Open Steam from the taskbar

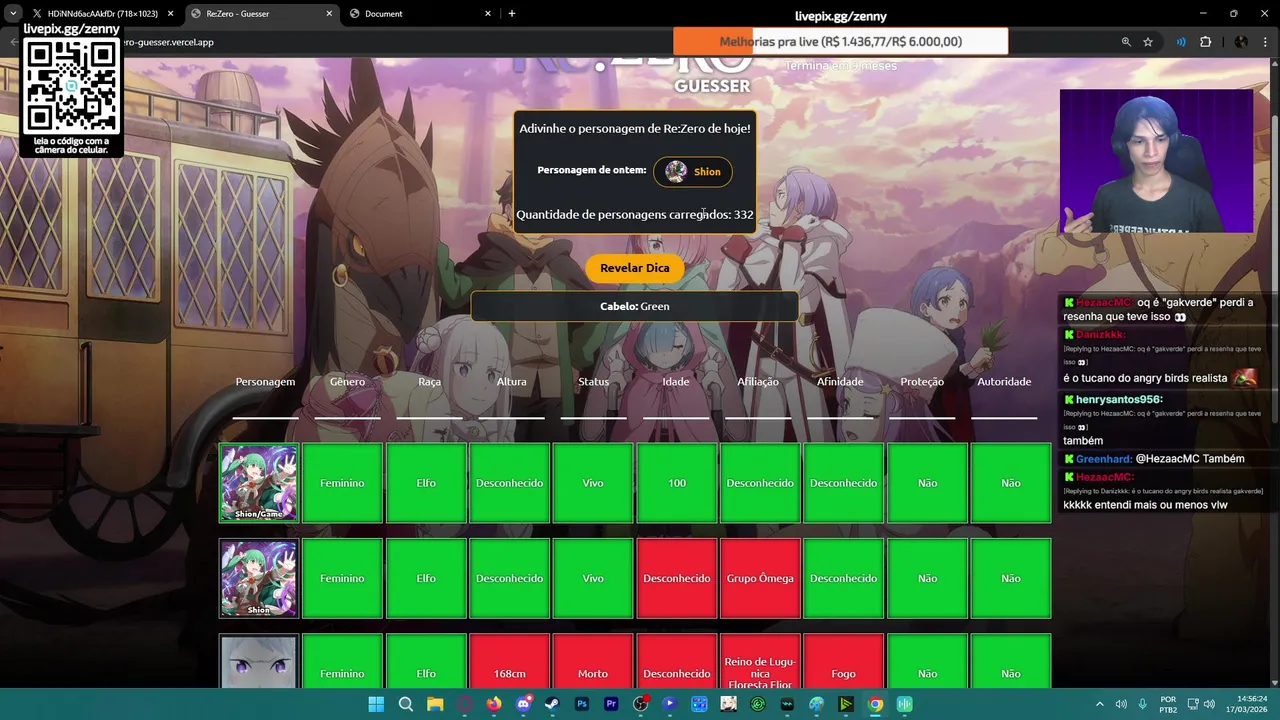click(x=552, y=704)
